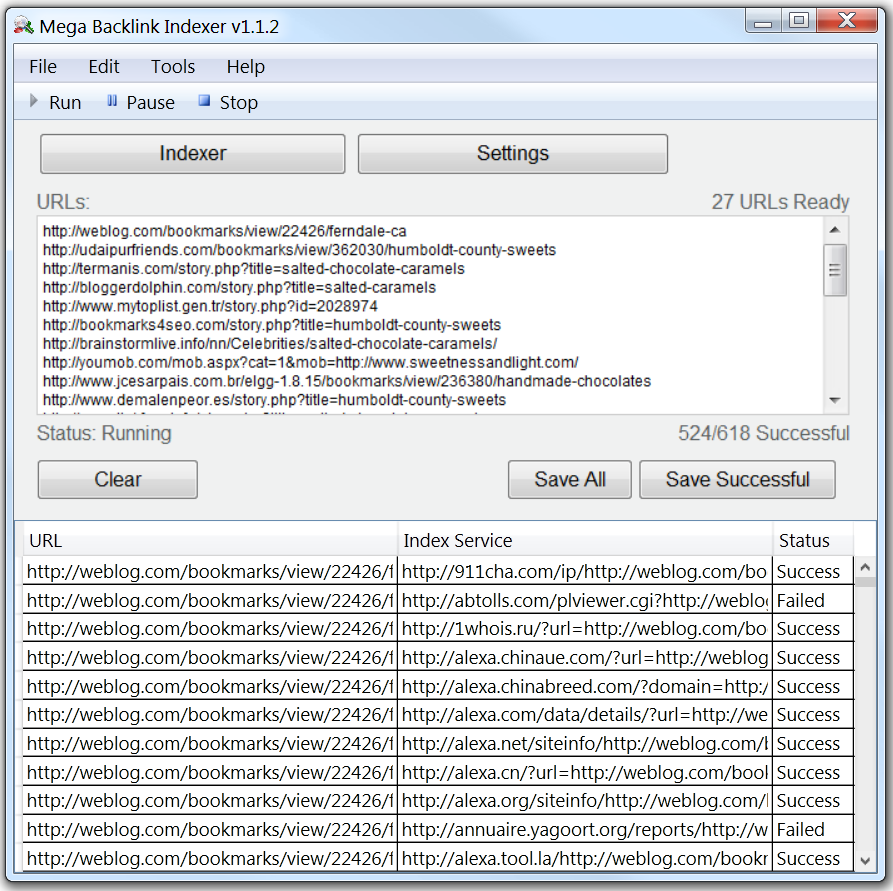Open the File menu
The width and height of the screenshot is (893, 891).
(x=42, y=66)
